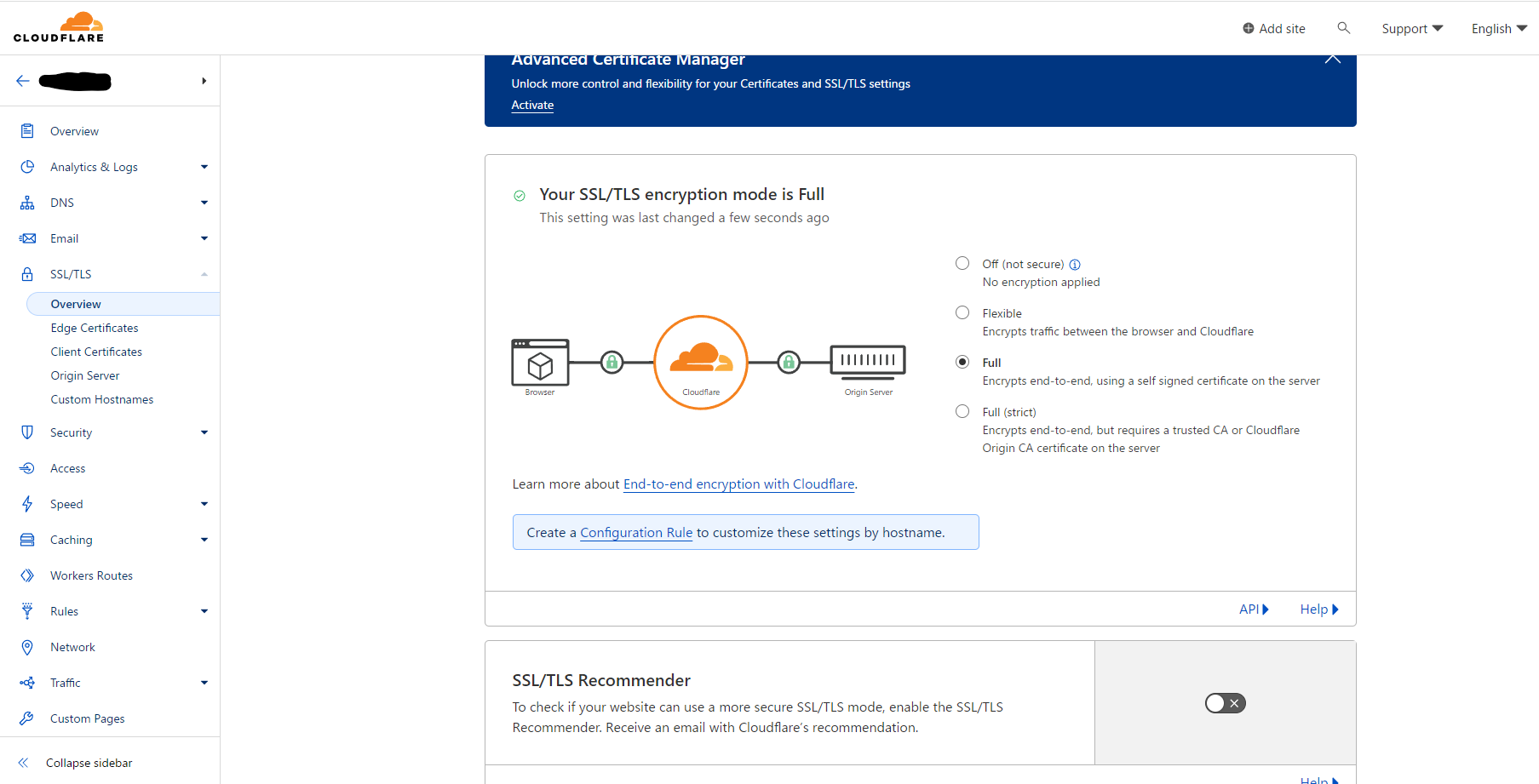The width and height of the screenshot is (1539, 784).
Task: Click the DNS network tree icon
Action: [27, 203]
